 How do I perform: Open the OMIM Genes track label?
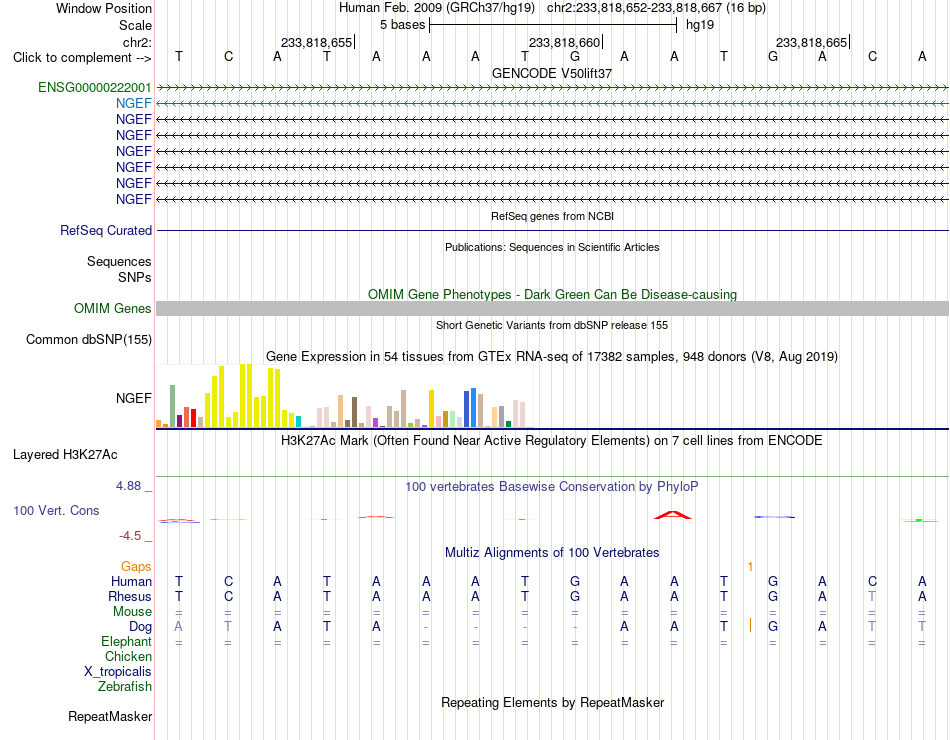pyautogui.click(x=113, y=308)
